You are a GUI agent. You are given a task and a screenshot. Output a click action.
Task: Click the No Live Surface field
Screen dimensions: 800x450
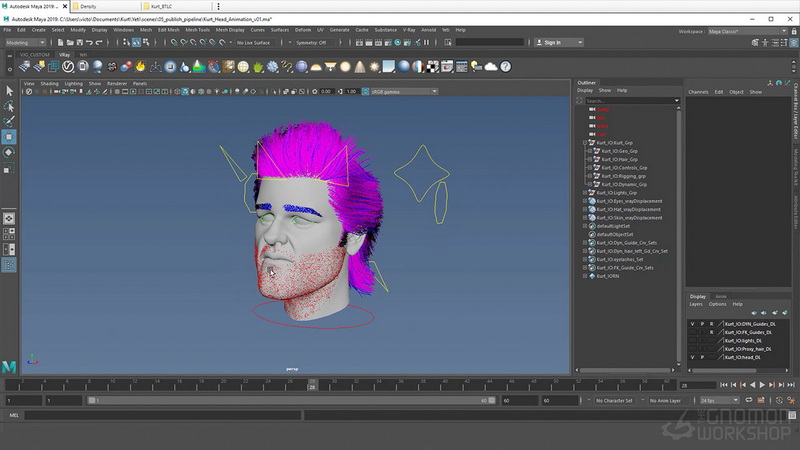point(257,42)
